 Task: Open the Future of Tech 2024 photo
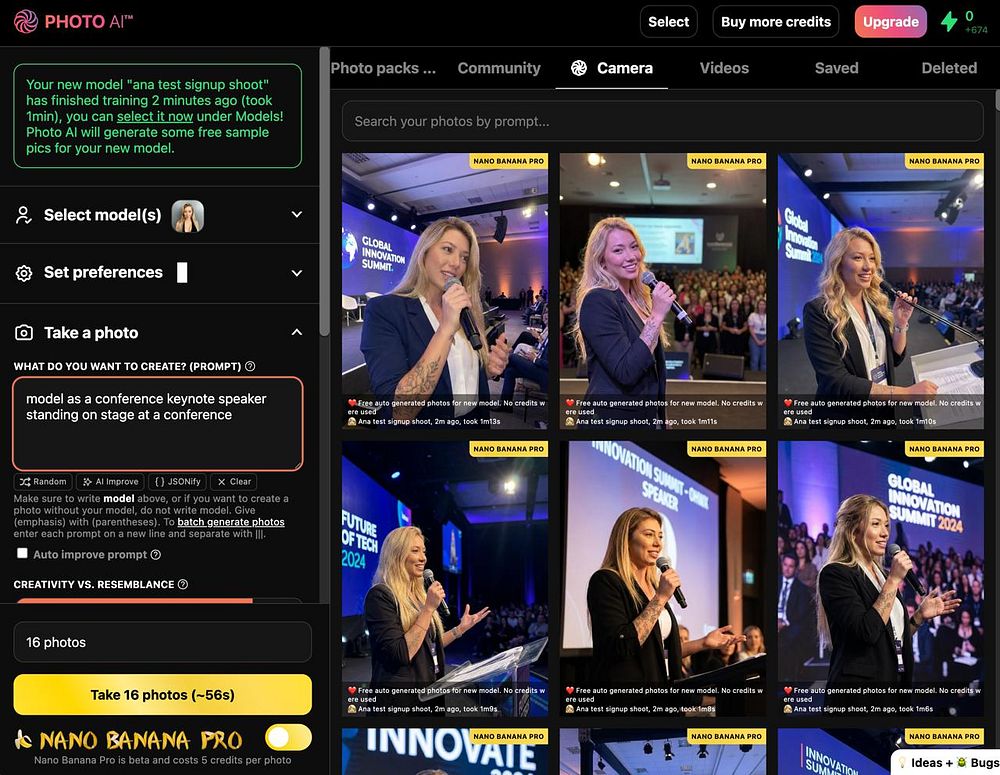pos(445,579)
